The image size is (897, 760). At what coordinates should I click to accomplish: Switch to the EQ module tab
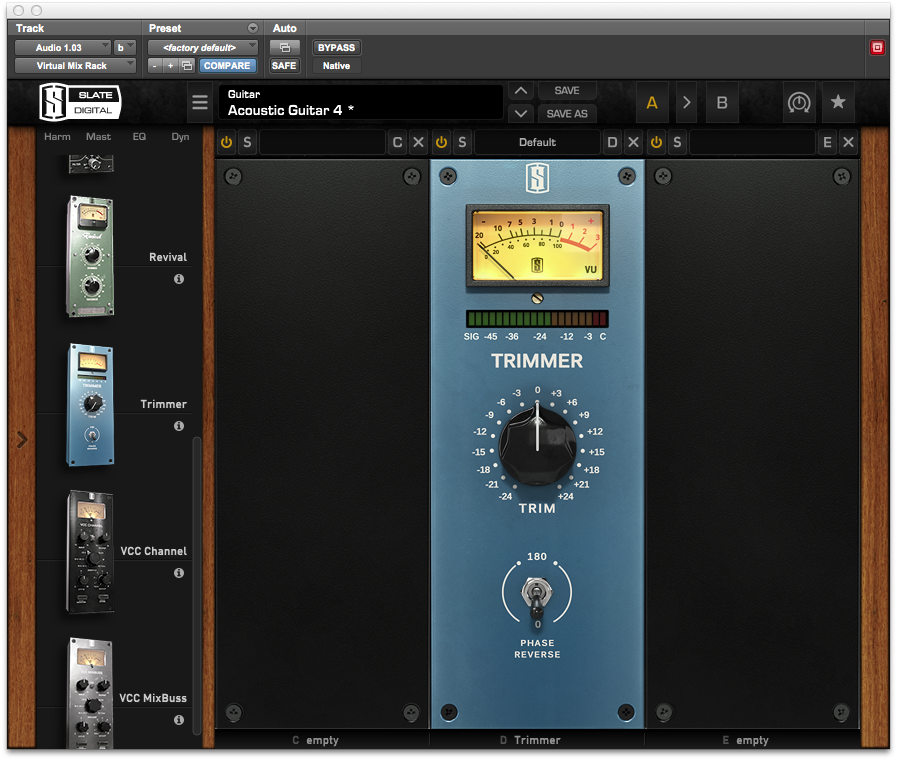tap(139, 136)
